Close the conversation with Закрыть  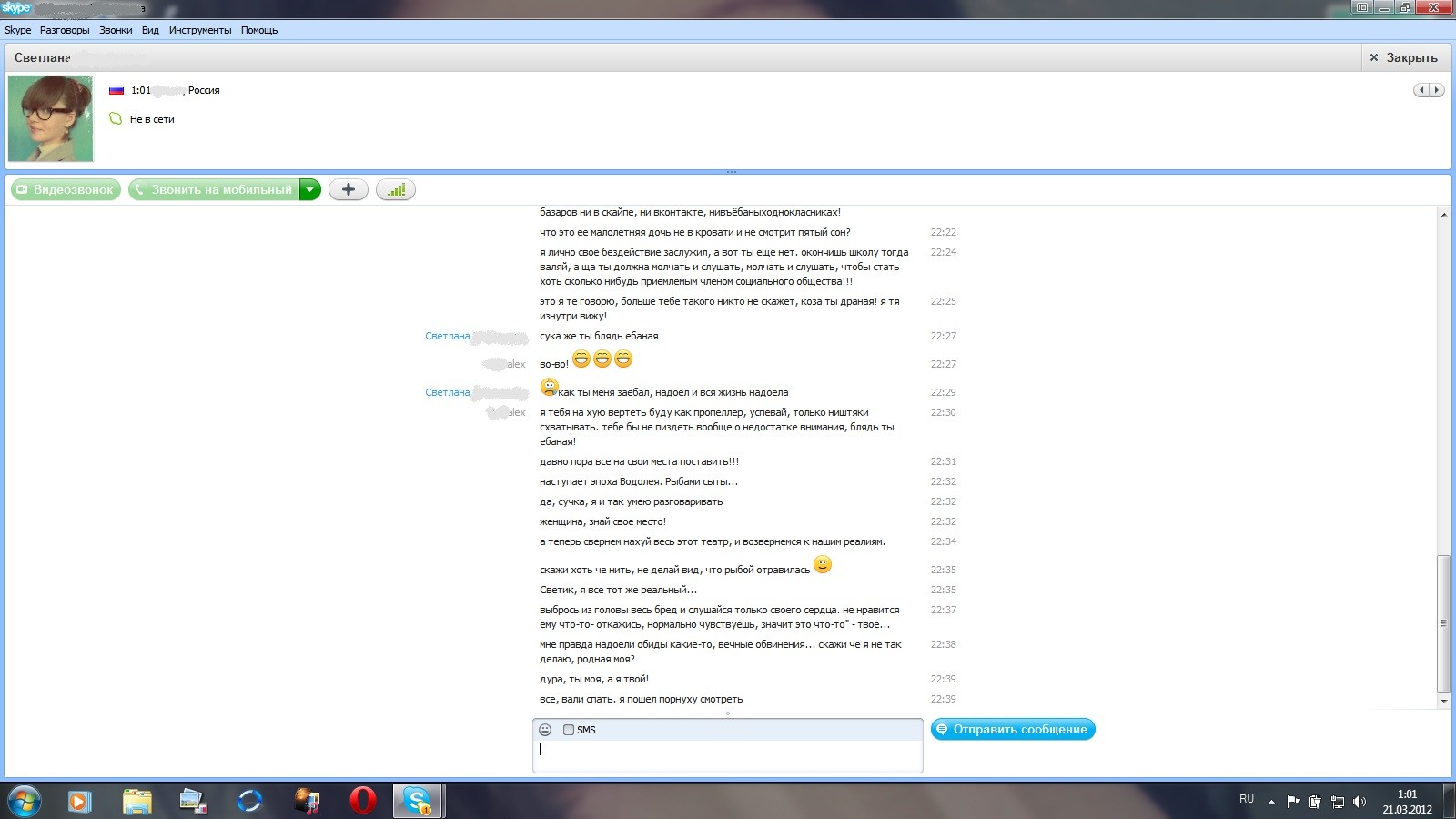coord(1403,57)
